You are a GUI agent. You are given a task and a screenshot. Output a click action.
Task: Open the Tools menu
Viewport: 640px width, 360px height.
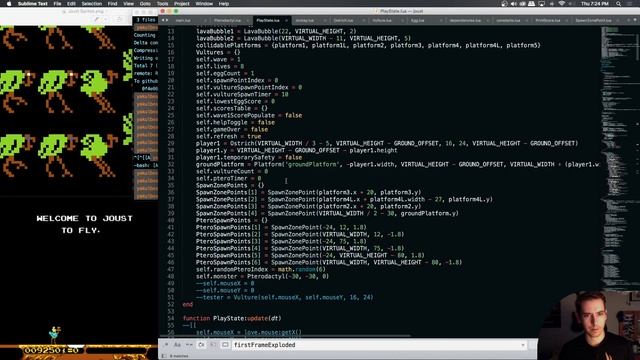click(162, 4)
